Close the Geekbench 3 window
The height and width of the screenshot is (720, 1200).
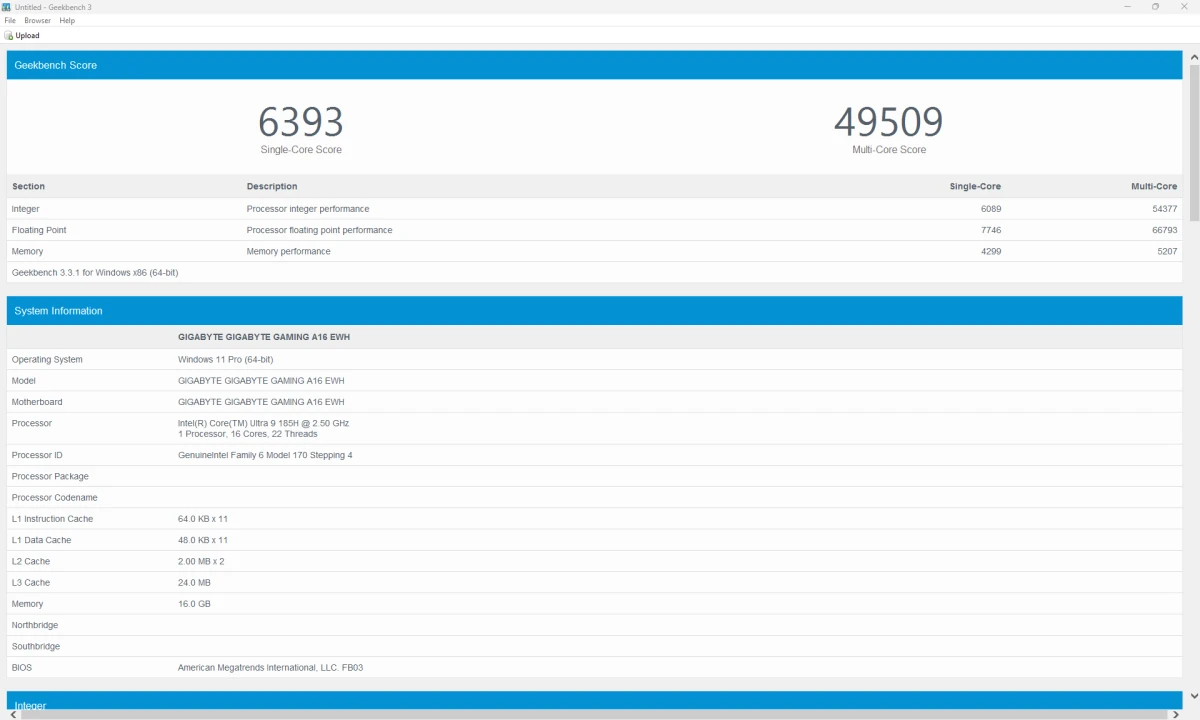pyautogui.click(x=1184, y=7)
